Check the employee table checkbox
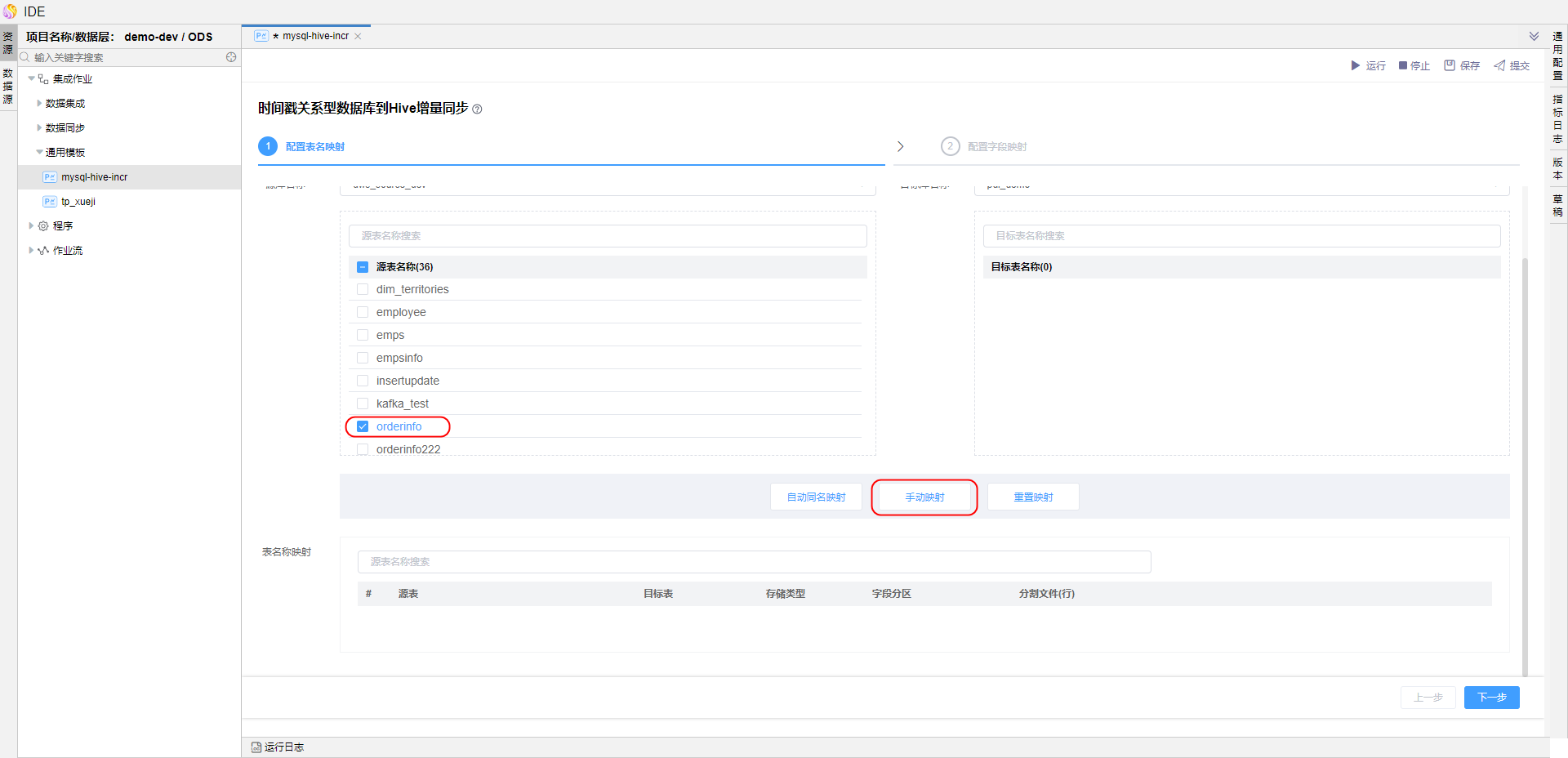Viewport: 1568px width, 758px height. pyautogui.click(x=363, y=312)
